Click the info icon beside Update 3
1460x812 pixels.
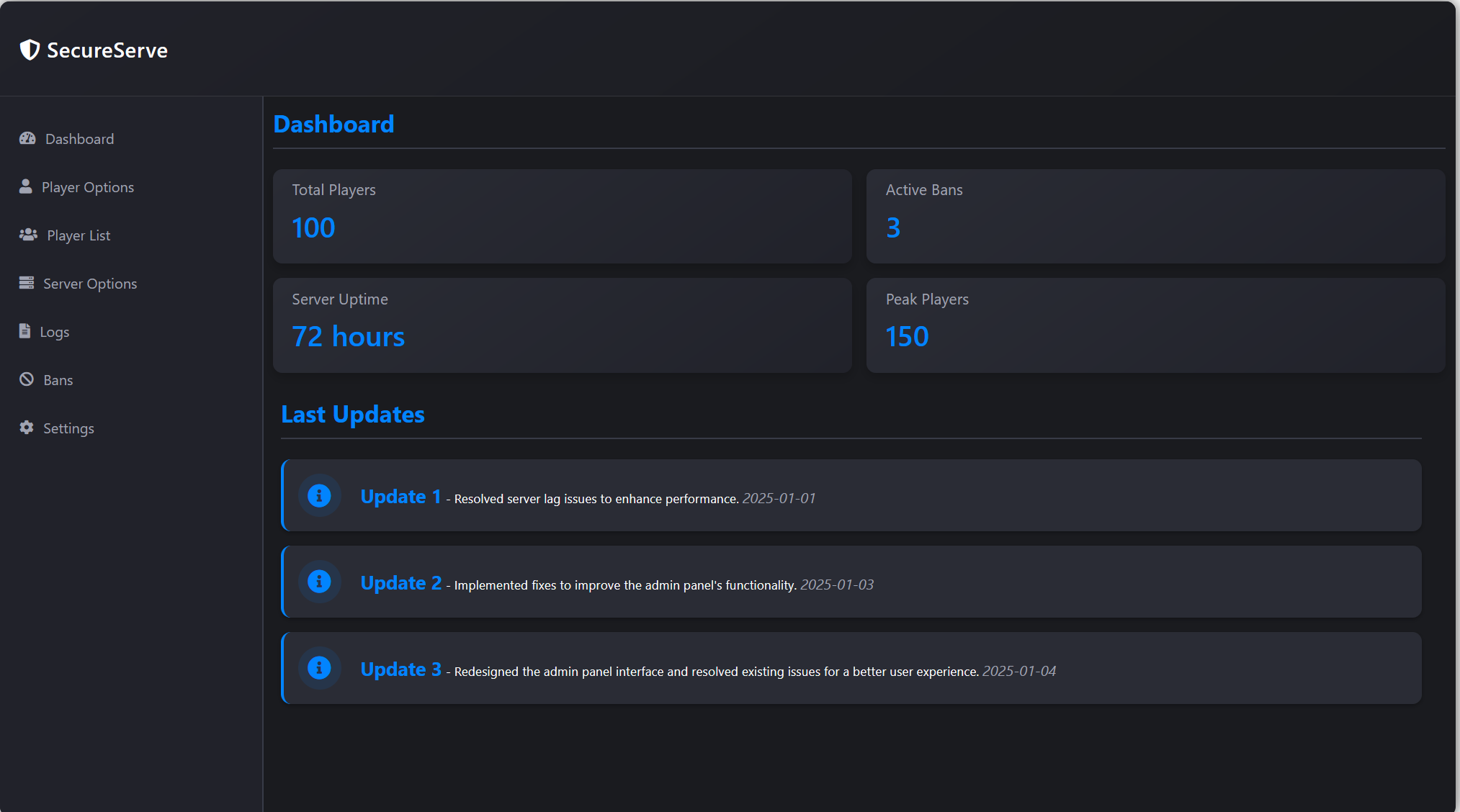point(319,668)
